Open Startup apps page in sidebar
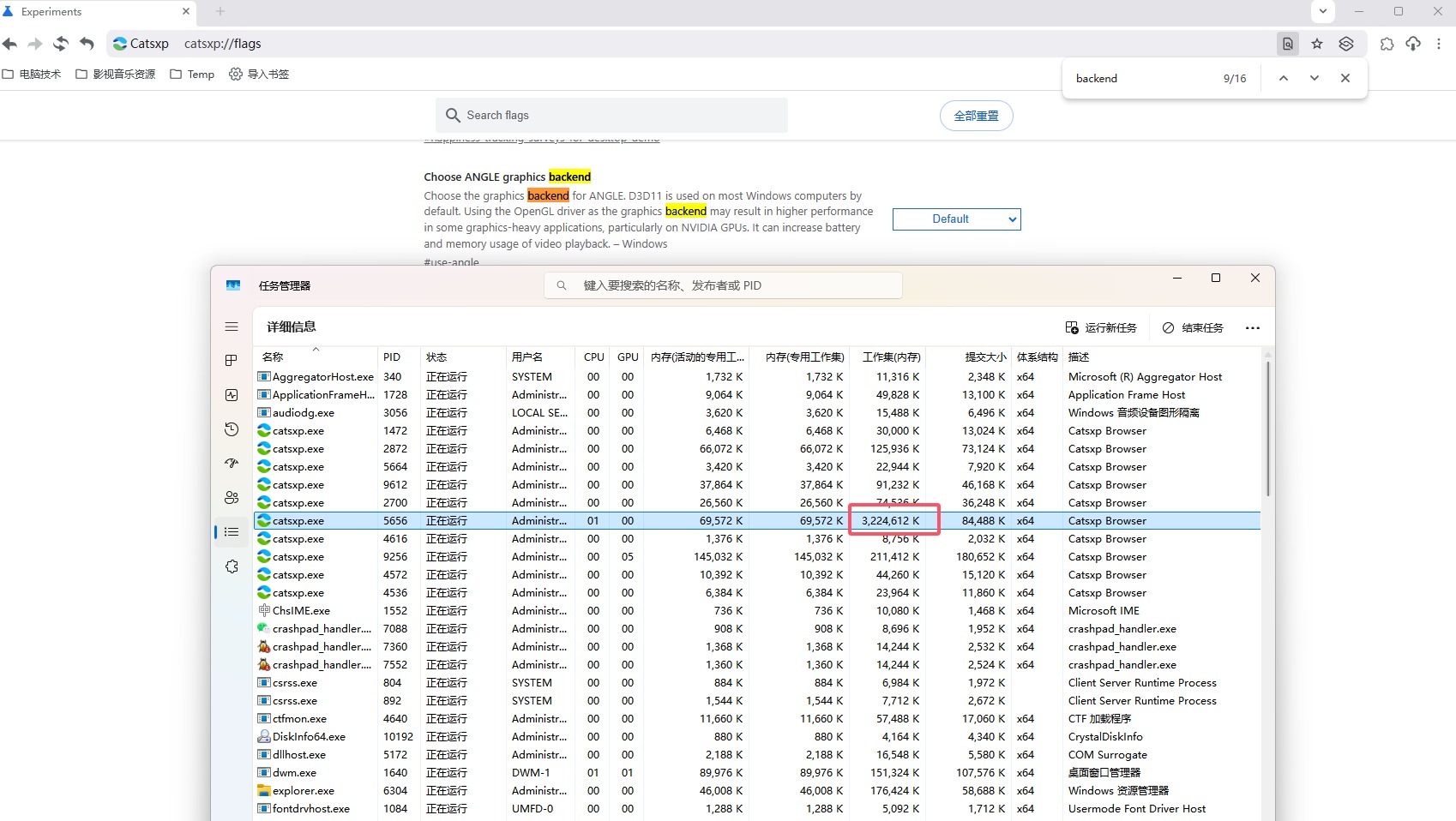Screen dimensions: 1456x821 (232, 464)
